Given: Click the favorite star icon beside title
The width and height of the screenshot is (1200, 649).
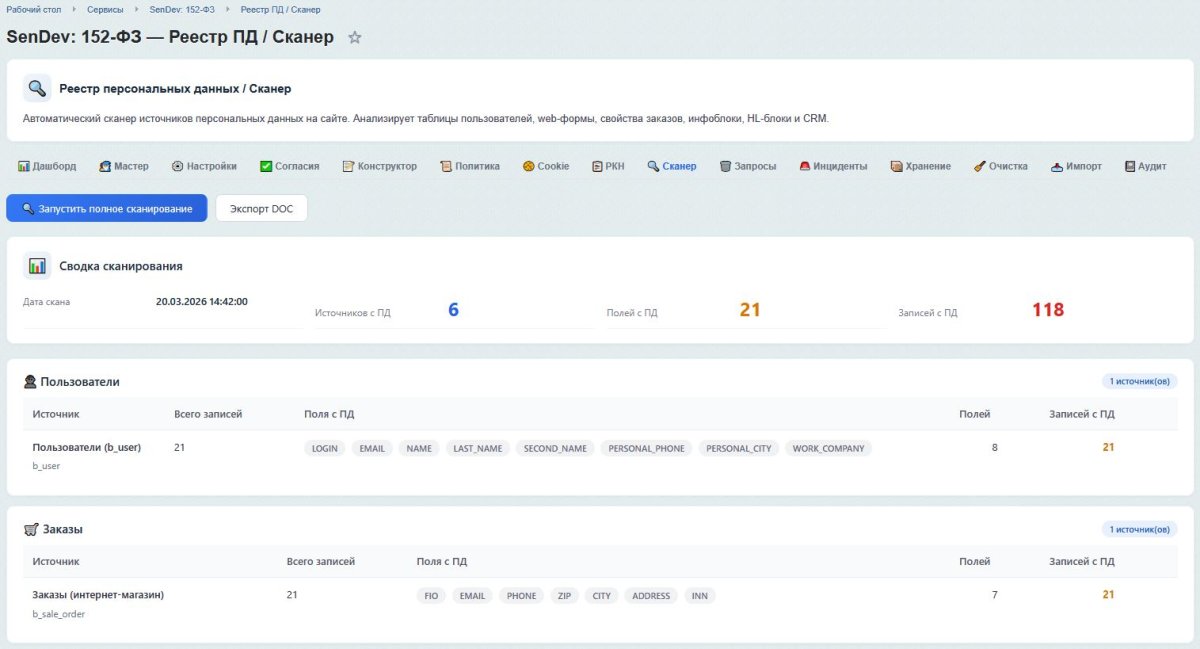Looking at the screenshot, I should tap(354, 38).
